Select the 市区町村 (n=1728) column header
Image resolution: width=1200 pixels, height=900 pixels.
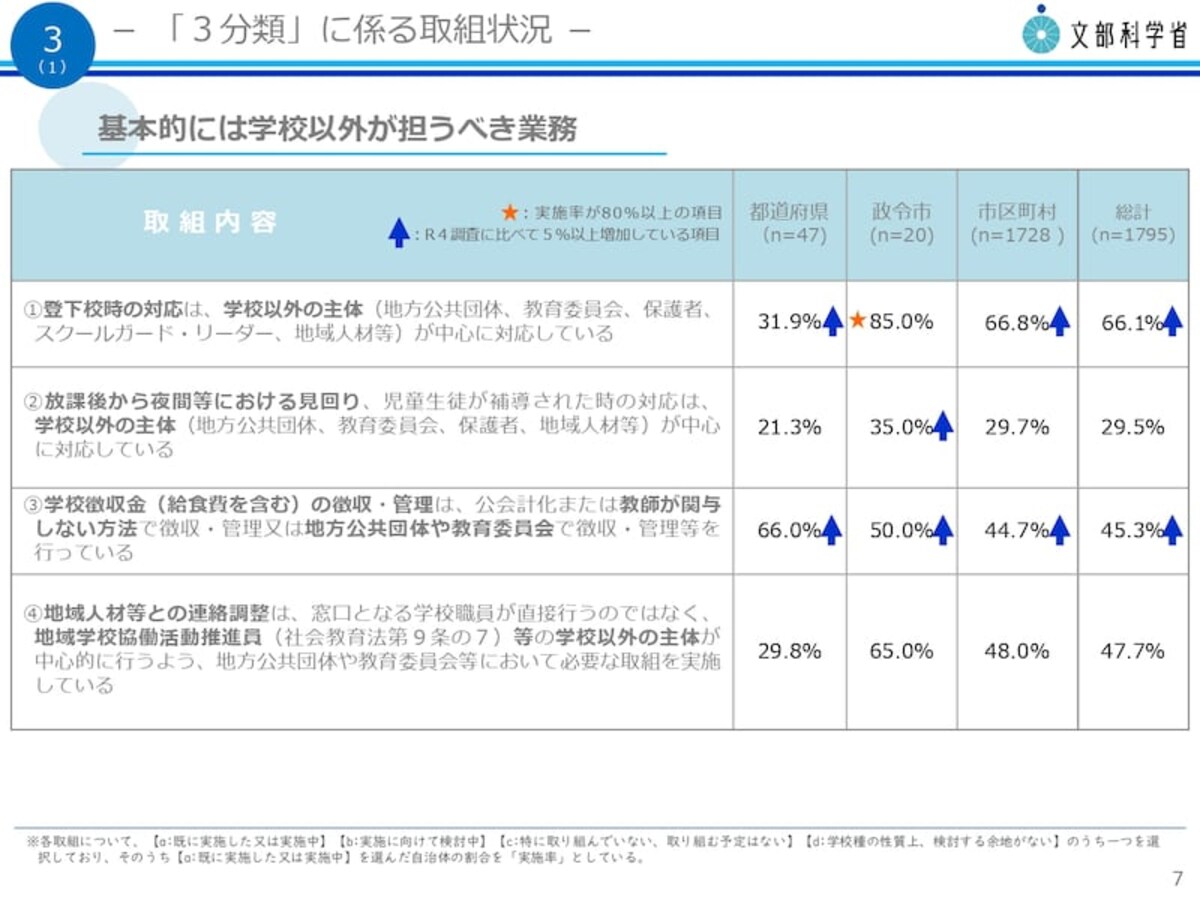pyautogui.click(x=1018, y=224)
